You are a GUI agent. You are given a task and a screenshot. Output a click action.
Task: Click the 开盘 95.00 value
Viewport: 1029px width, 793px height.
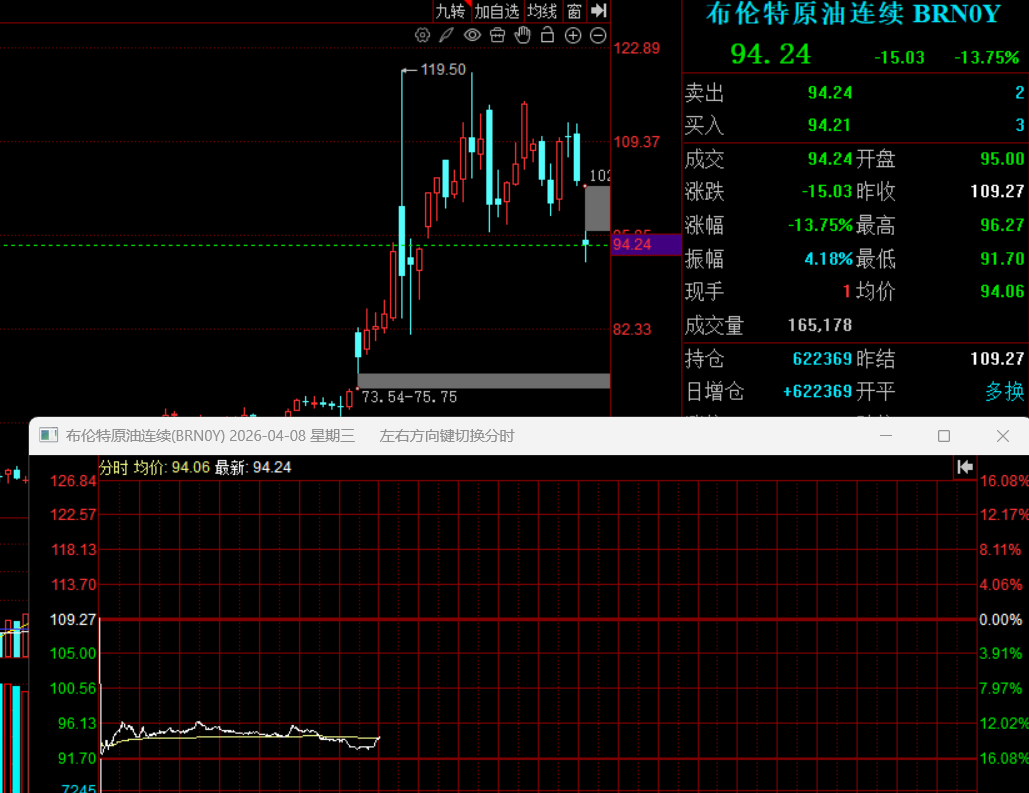tap(1002, 159)
